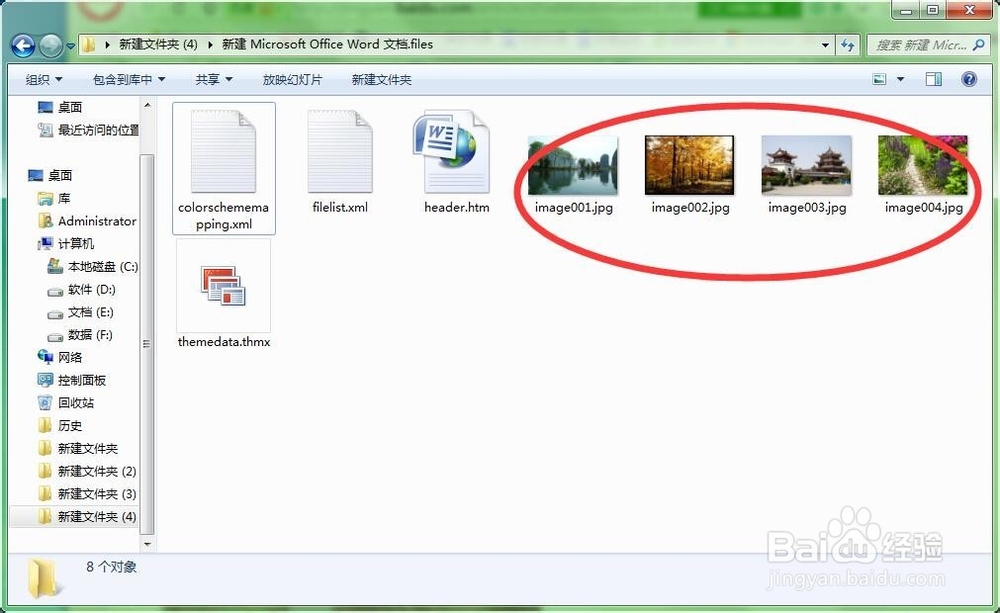Click the magnifier search icon

coord(979,45)
